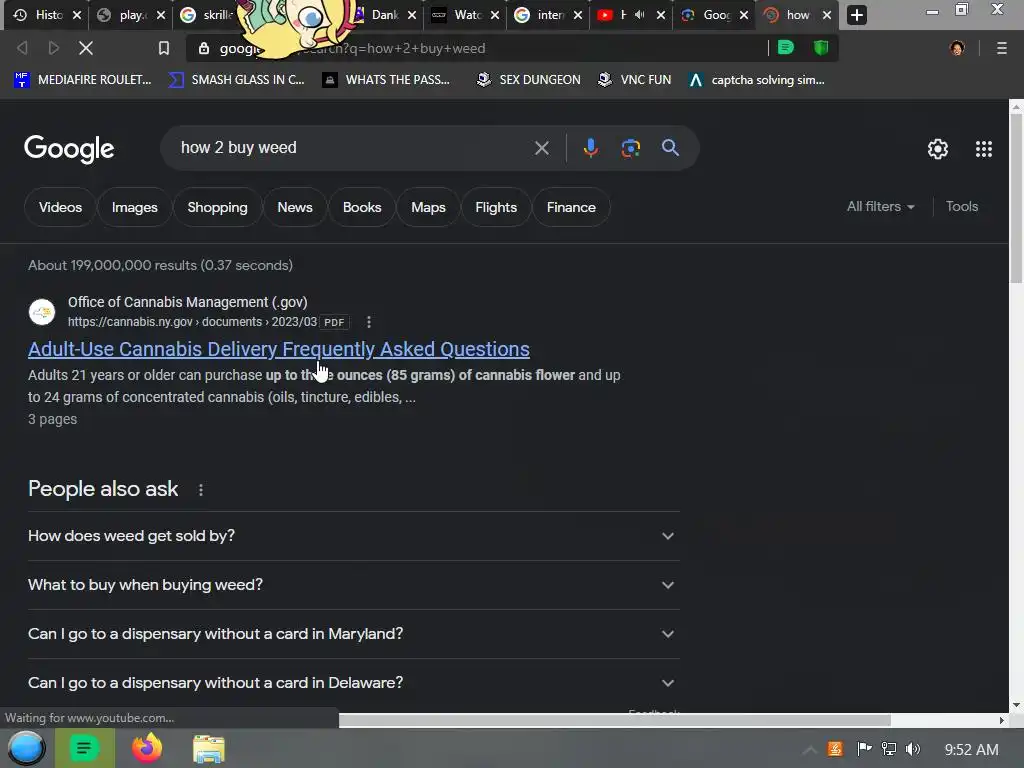Open the green chat app on the taskbar
1024x768 pixels.
[x=84, y=748]
